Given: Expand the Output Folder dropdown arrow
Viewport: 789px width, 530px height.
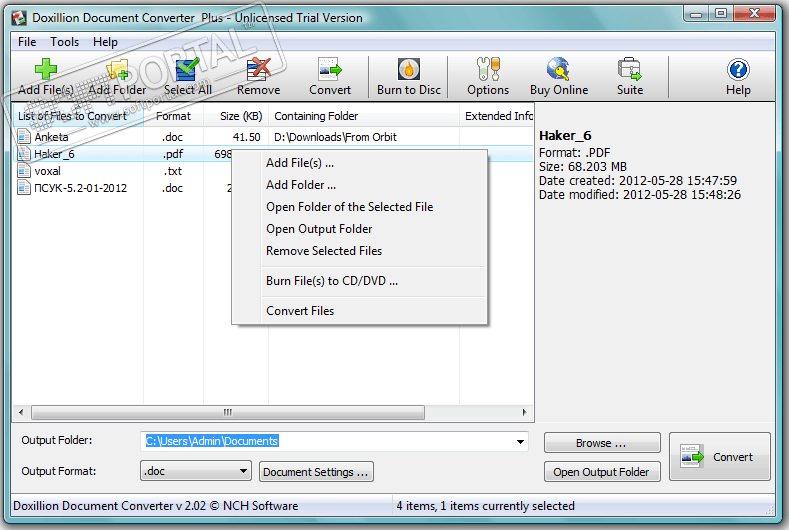Looking at the screenshot, I should pyautogui.click(x=520, y=442).
